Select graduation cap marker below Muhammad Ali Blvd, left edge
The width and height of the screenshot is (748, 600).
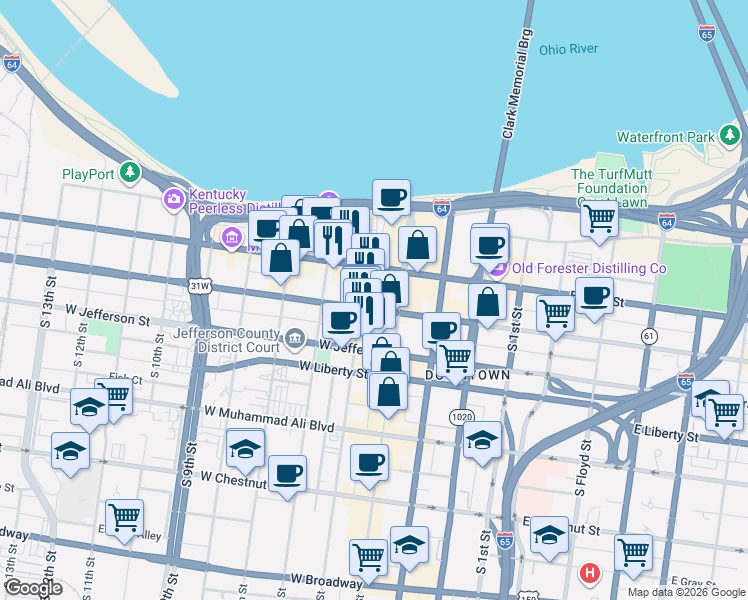[70, 452]
